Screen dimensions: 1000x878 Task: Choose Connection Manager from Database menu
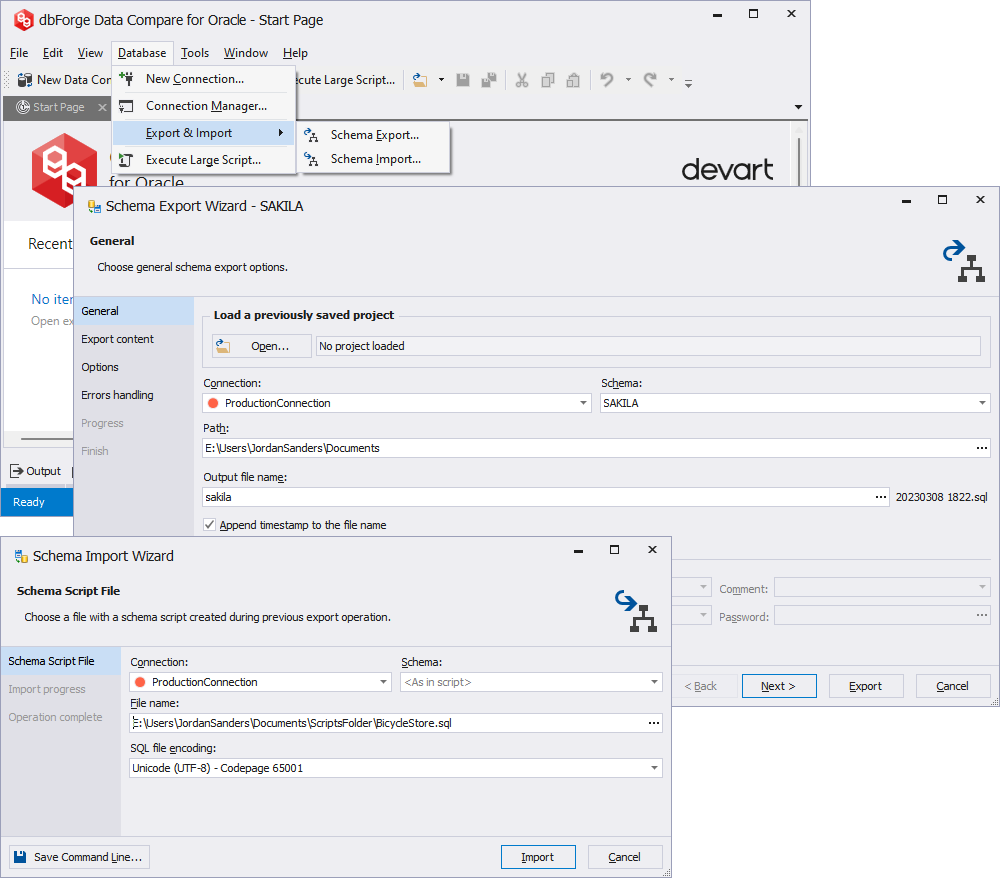[206, 106]
